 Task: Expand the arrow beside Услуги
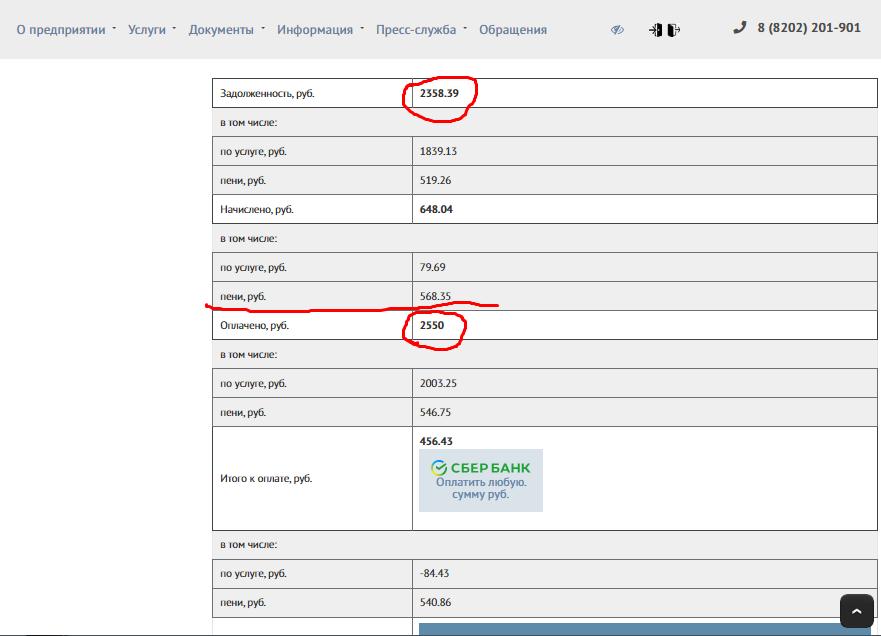click(x=174, y=28)
